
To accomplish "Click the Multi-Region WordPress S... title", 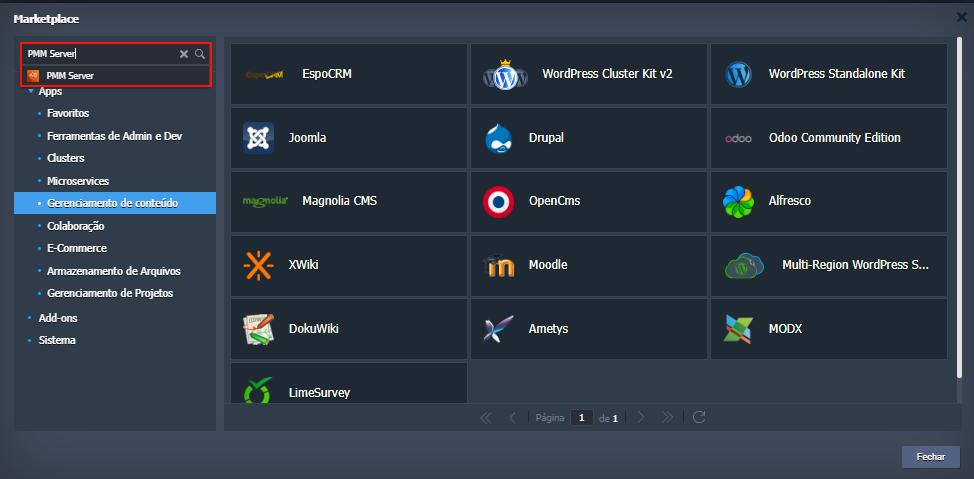I will point(855,265).
